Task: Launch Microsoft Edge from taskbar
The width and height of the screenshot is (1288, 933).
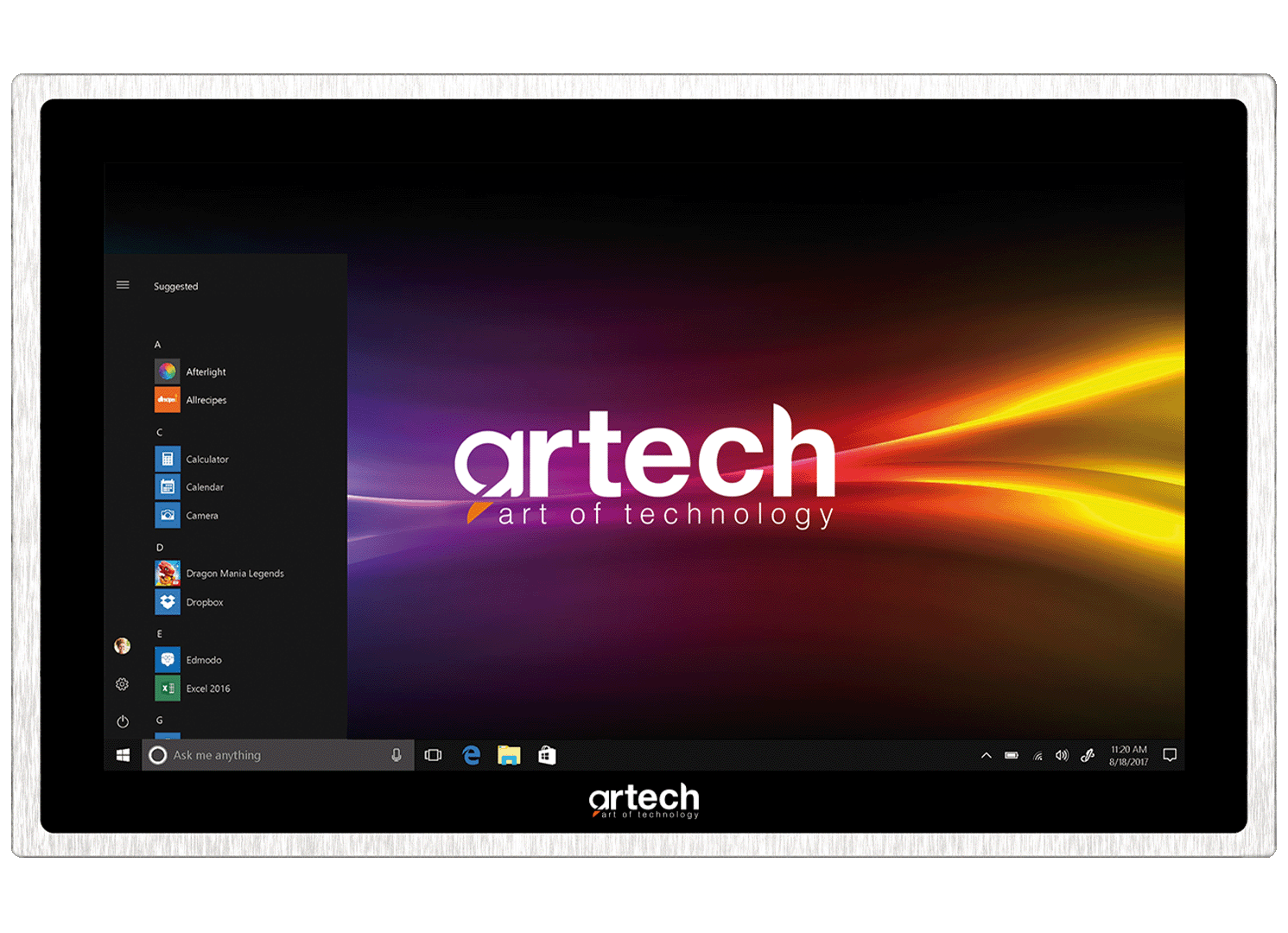Action: pyautogui.click(x=471, y=756)
